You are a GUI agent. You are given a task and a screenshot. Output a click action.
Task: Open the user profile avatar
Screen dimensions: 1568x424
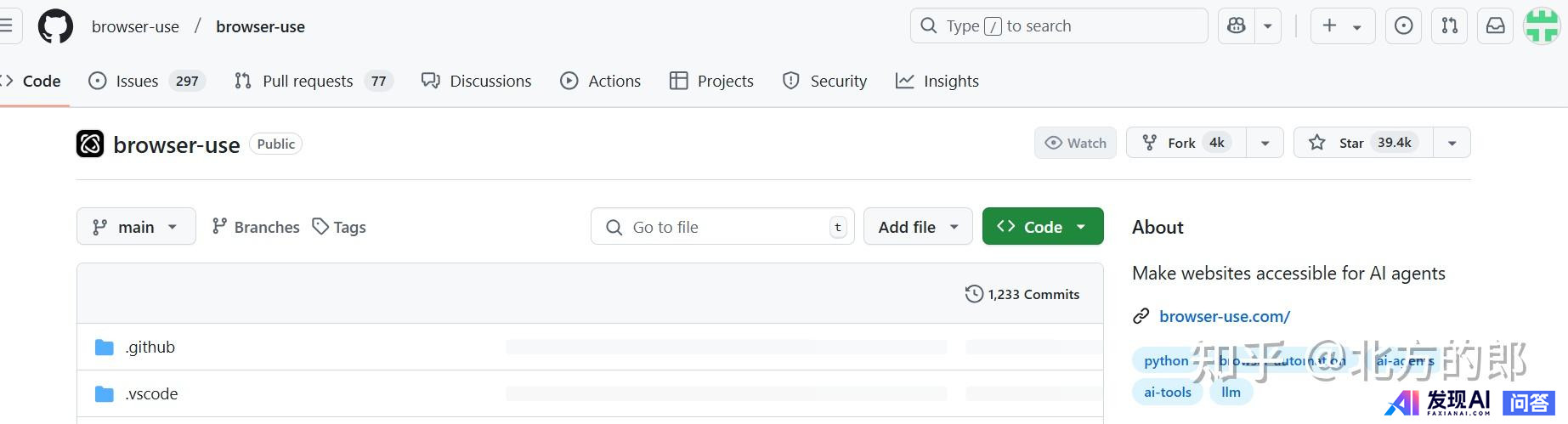pos(1542,26)
